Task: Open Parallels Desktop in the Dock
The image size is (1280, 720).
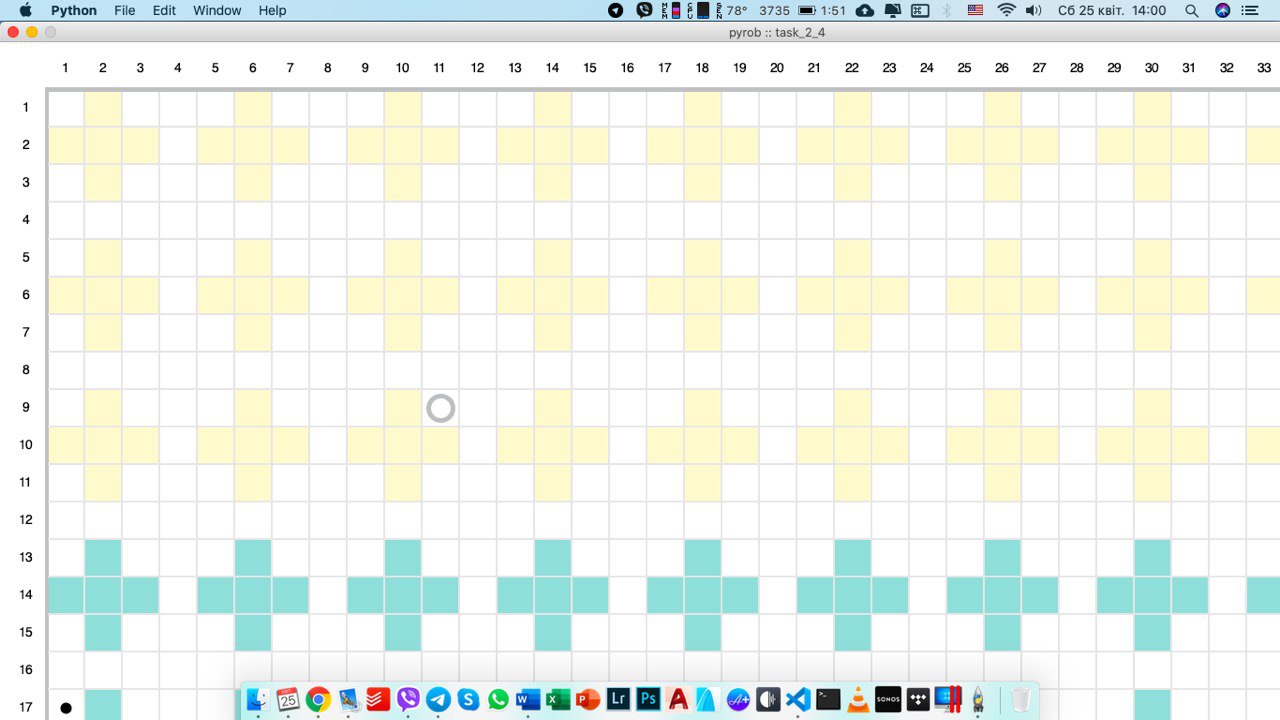Action: [948, 700]
